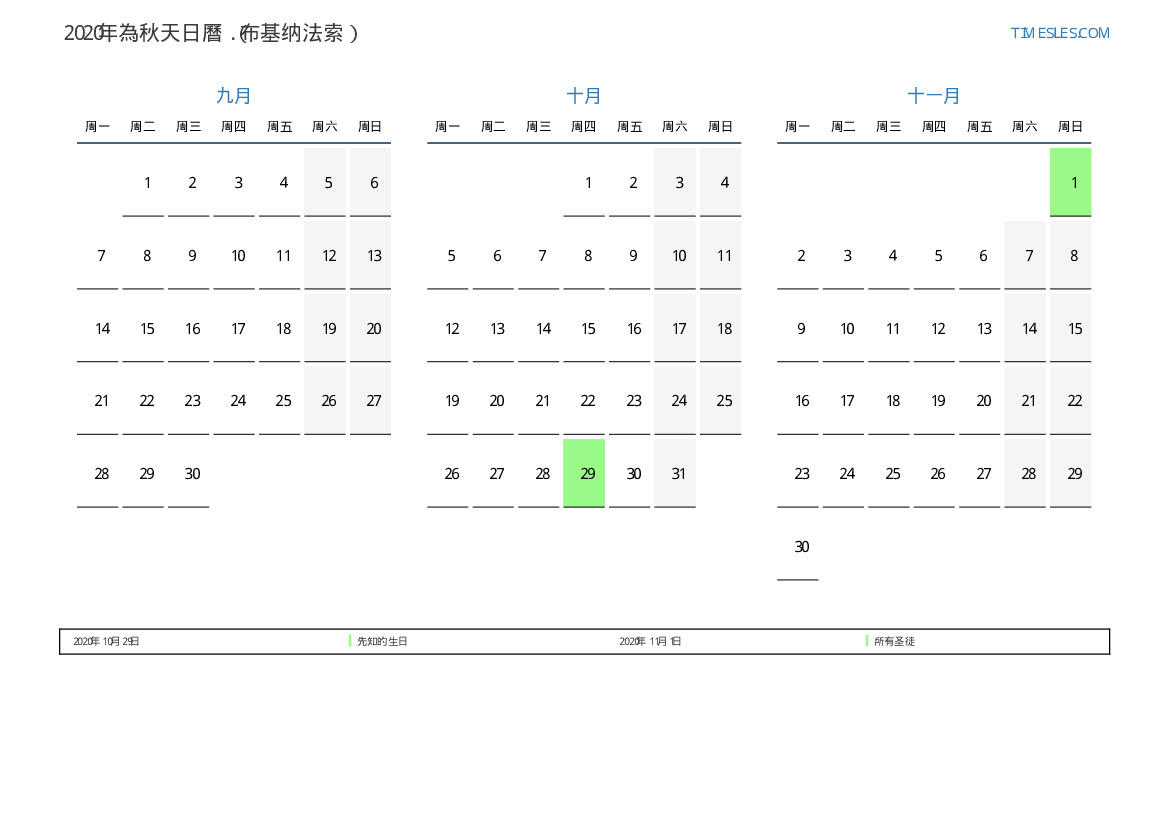Click green highlighted November 1 cell
Screen dimensions: 1169x827
[1070, 182]
